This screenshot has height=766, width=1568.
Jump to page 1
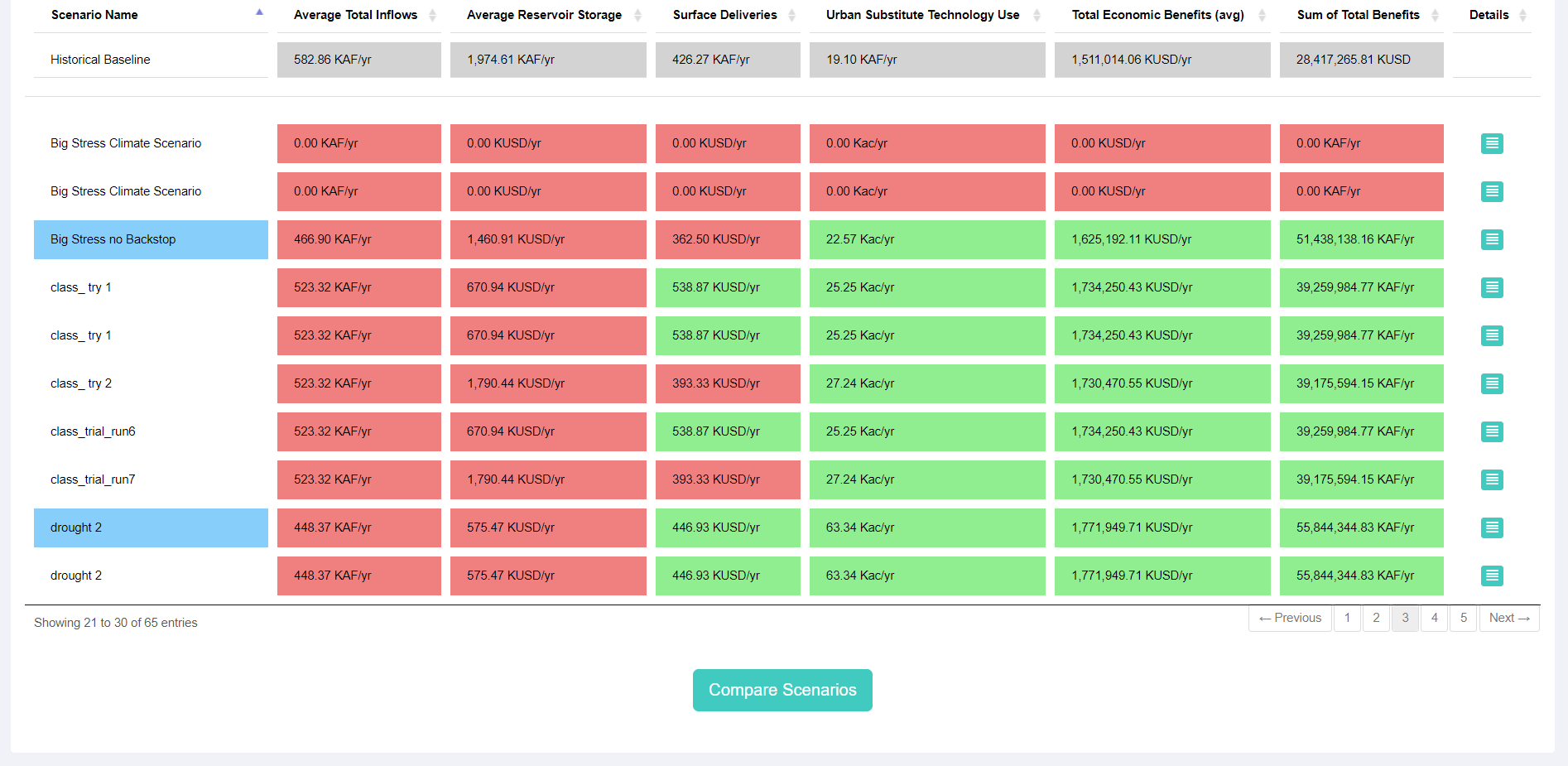pyautogui.click(x=1347, y=618)
